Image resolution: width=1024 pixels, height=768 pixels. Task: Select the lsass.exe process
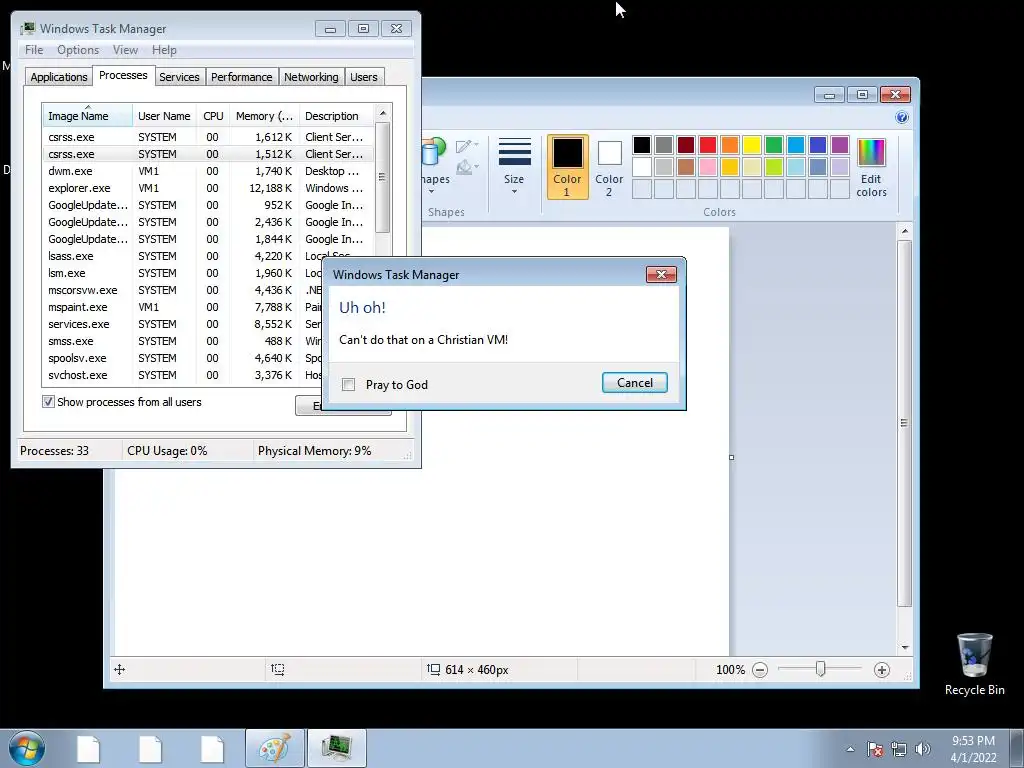pos(183,256)
